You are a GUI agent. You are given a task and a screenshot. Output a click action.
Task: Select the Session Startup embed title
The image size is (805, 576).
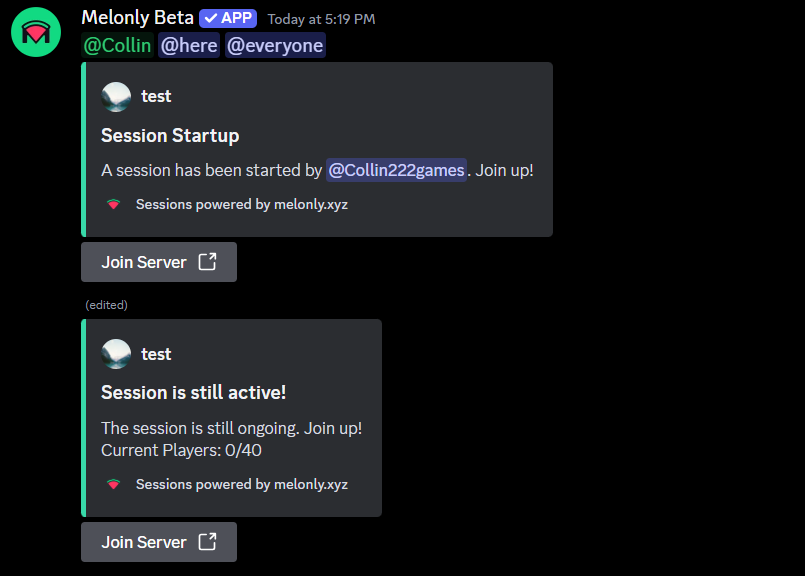click(169, 135)
